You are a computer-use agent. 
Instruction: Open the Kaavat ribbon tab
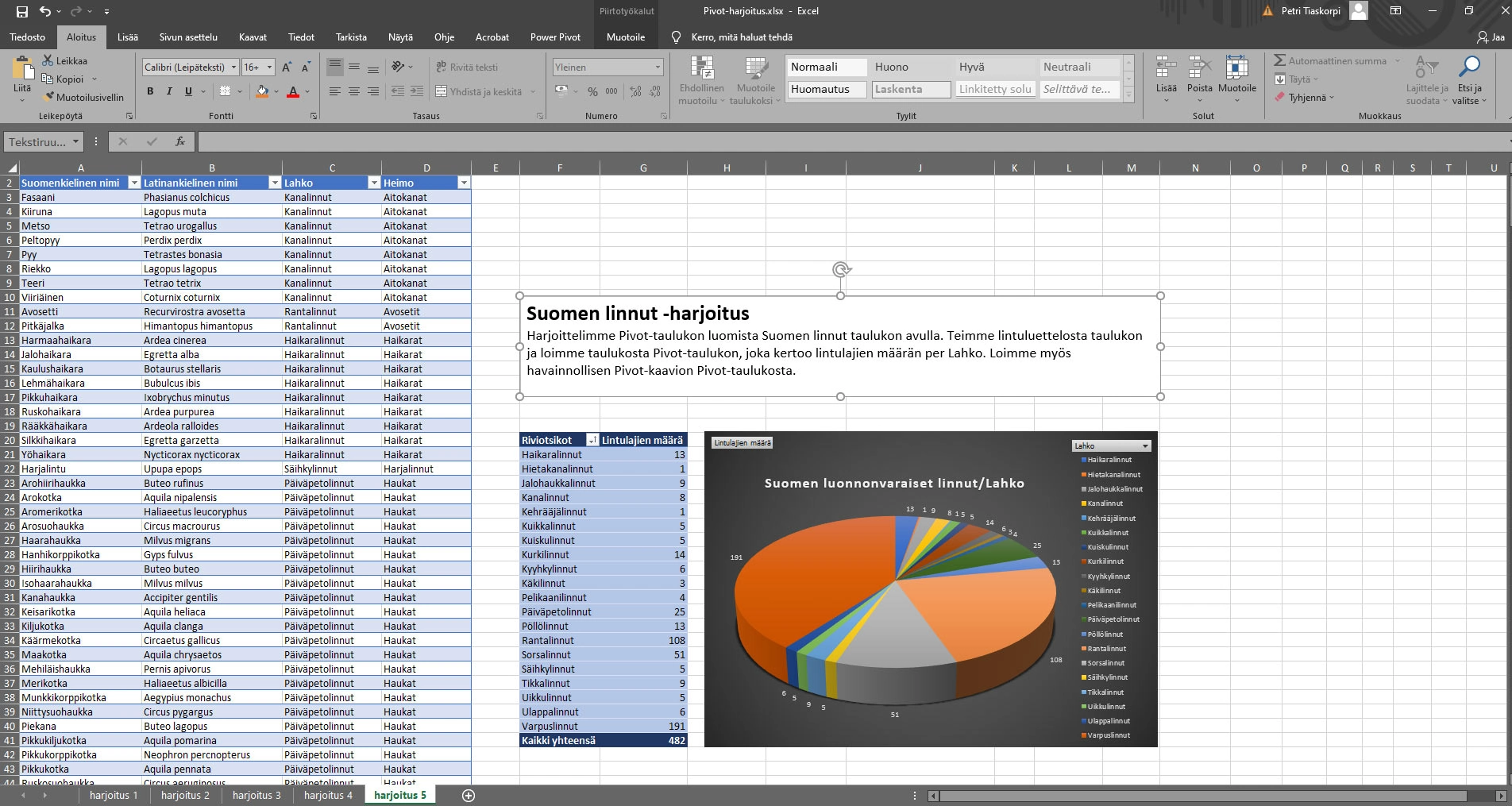[x=253, y=37]
